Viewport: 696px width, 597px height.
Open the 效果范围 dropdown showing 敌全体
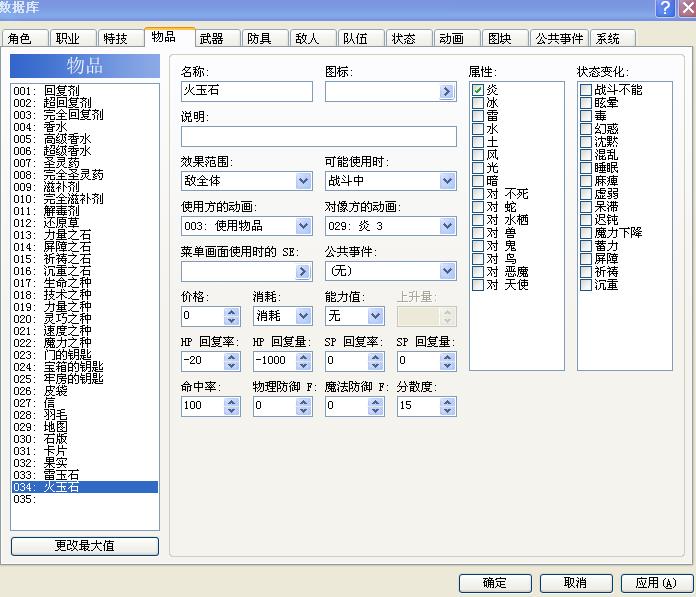(x=246, y=181)
